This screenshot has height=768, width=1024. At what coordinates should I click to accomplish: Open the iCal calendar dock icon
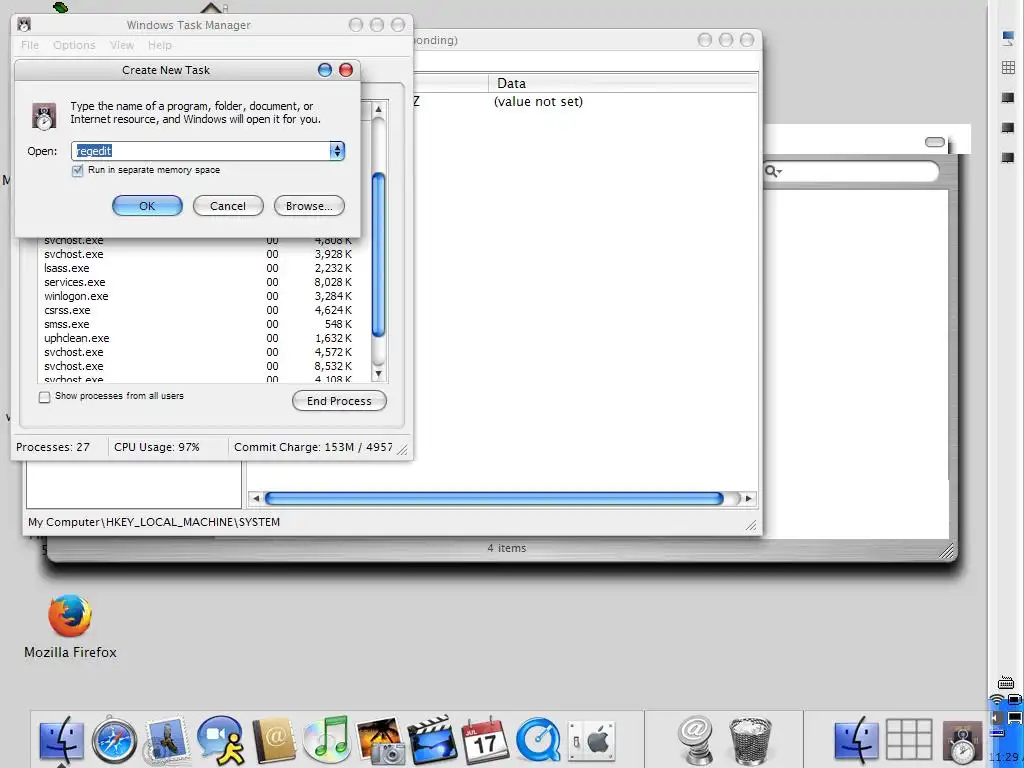point(485,741)
